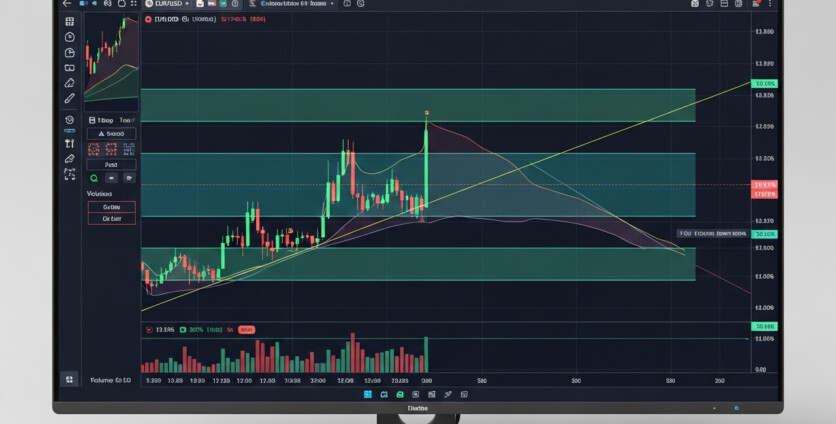Select the top green zone rectangle on chart

[418, 106]
